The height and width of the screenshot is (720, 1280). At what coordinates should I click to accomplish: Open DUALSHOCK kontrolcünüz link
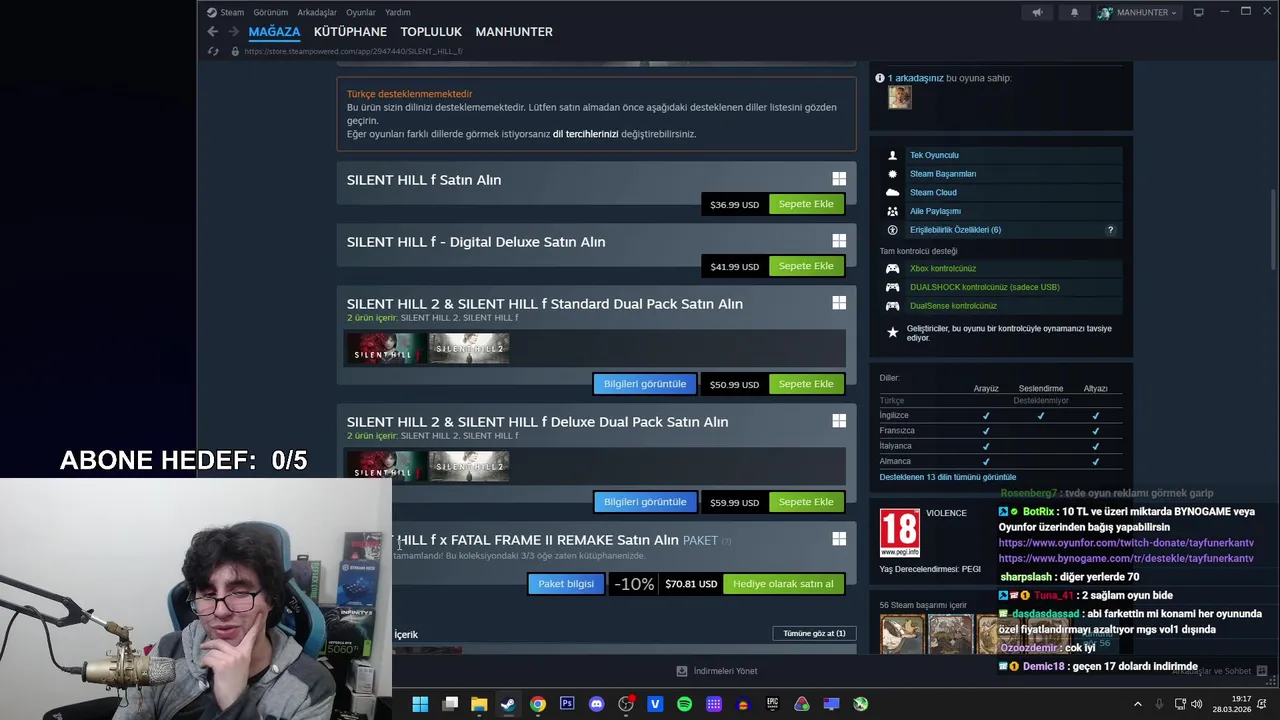pyautogui.click(x=984, y=287)
